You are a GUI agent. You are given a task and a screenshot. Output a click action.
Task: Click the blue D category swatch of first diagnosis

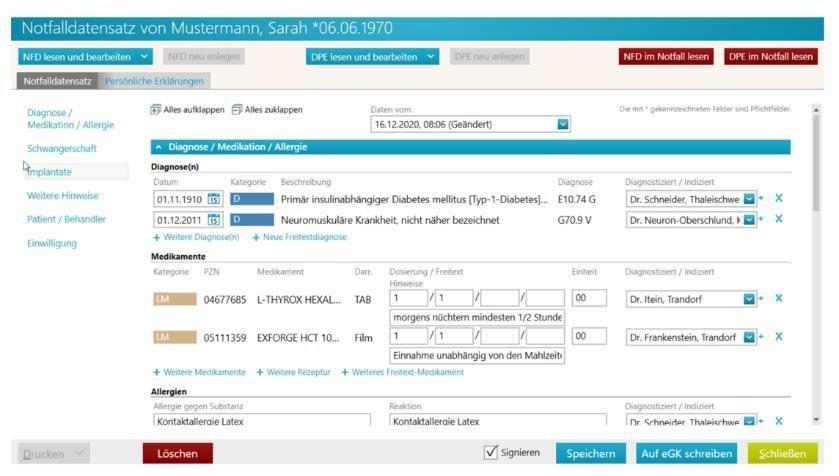(252, 199)
